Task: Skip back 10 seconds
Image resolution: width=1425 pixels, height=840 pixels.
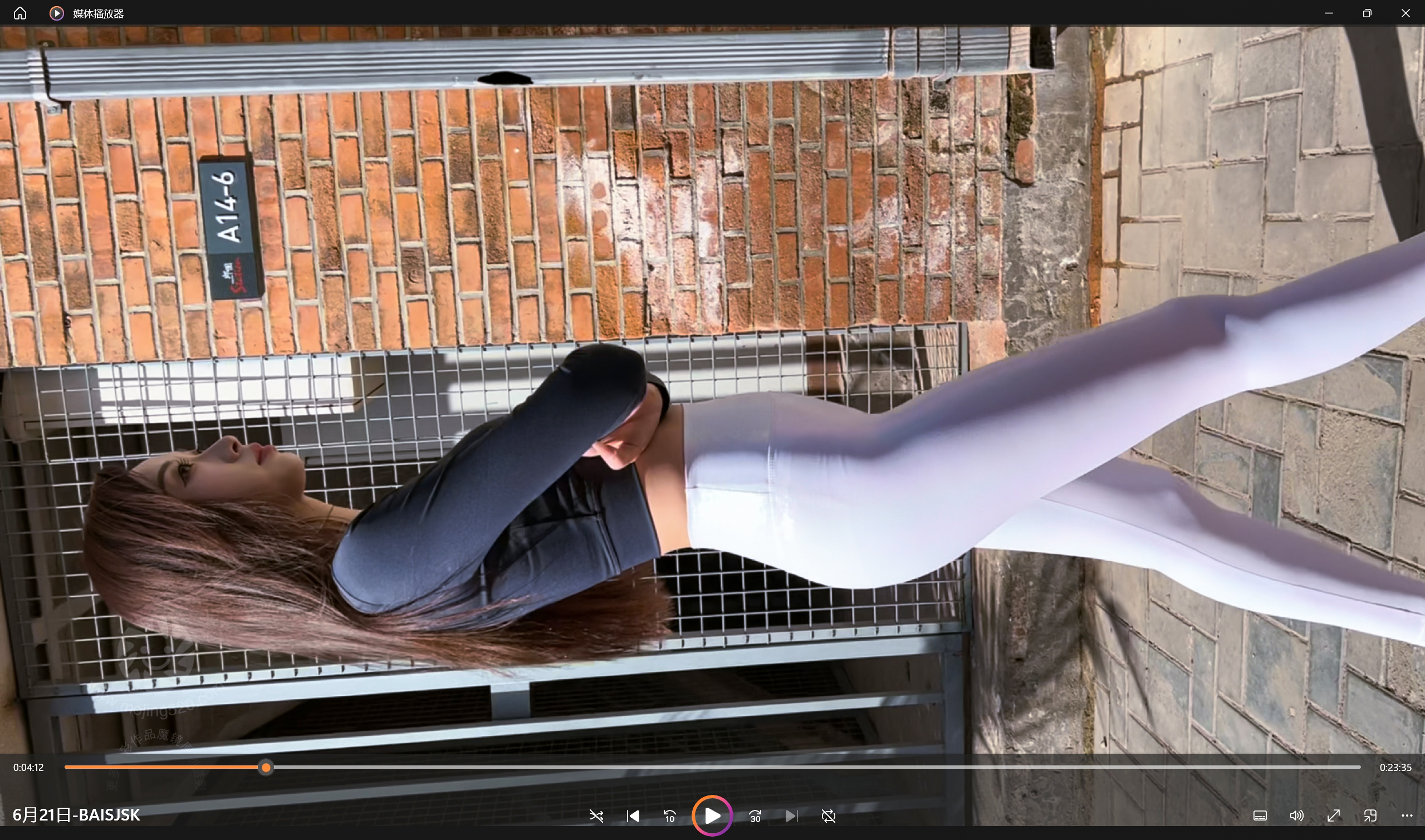Action: pyautogui.click(x=670, y=816)
